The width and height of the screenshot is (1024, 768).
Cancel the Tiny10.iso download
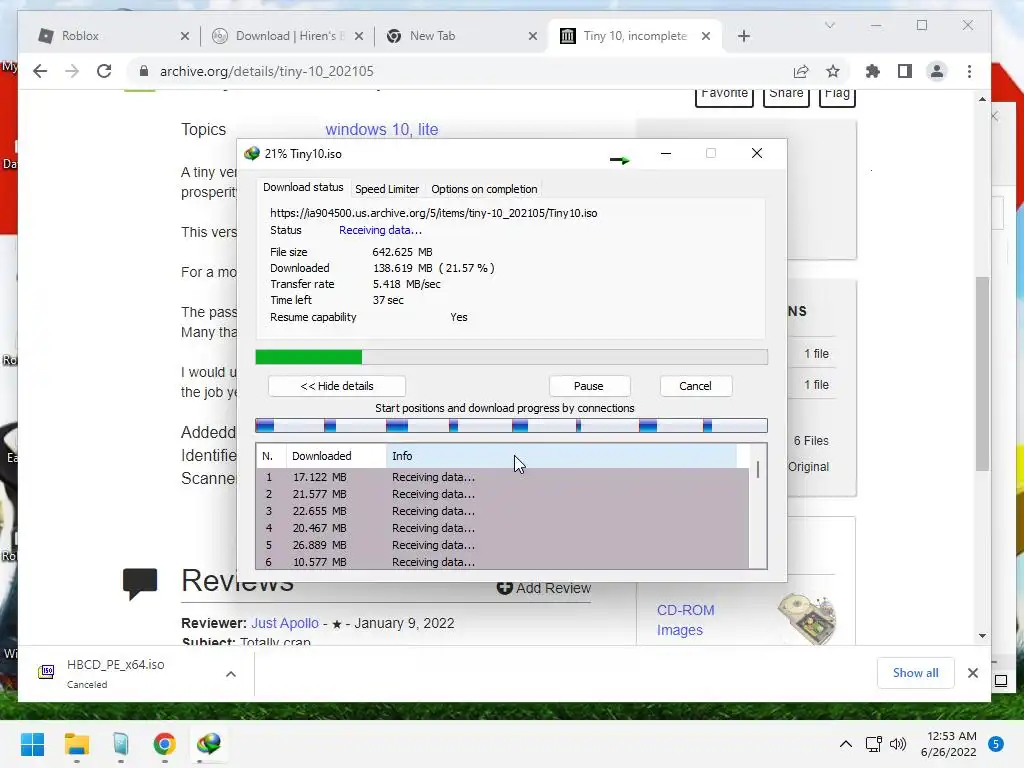pyautogui.click(x=696, y=386)
